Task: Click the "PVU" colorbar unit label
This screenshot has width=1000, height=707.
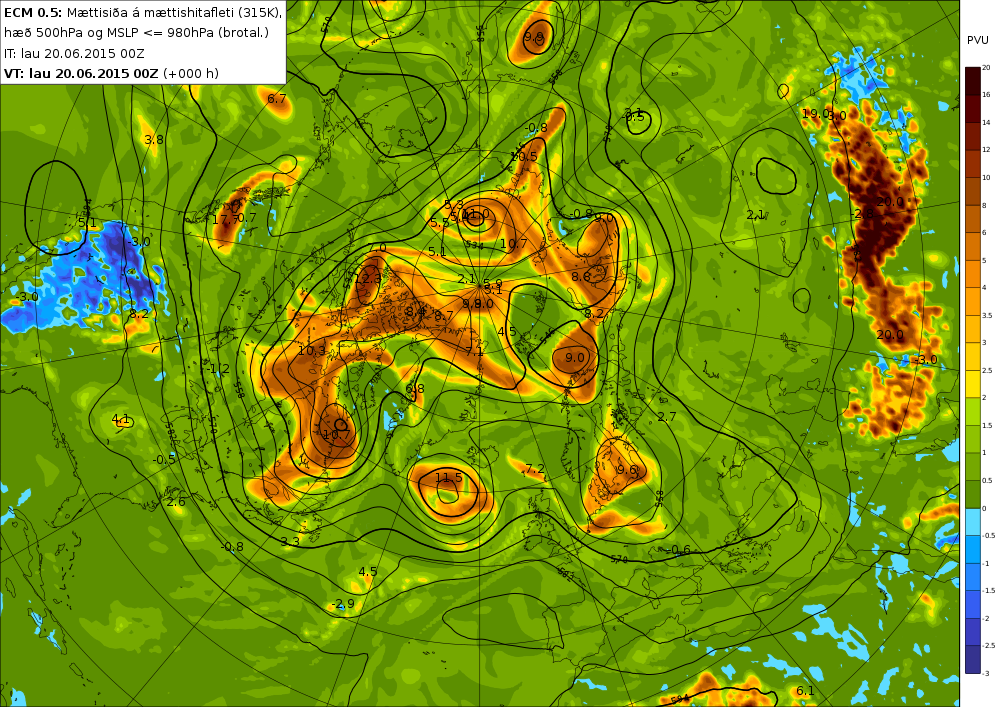Action: click(x=978, y=40)
